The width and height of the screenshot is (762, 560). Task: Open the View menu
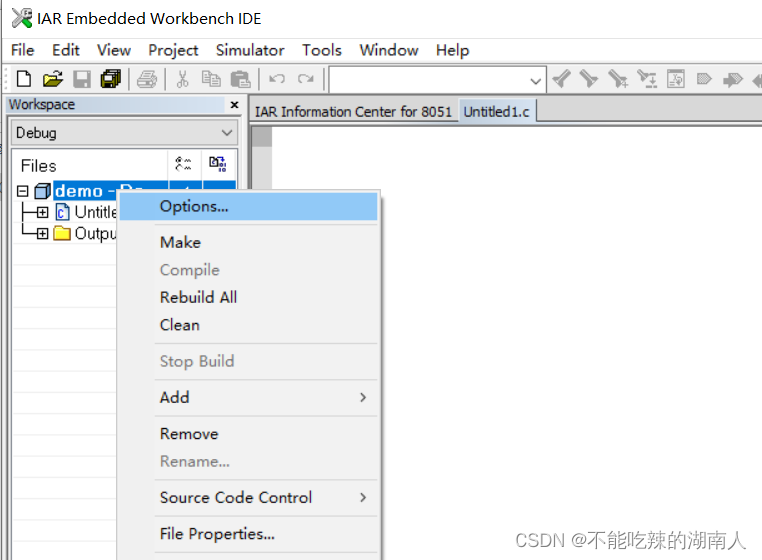point(114,50)
